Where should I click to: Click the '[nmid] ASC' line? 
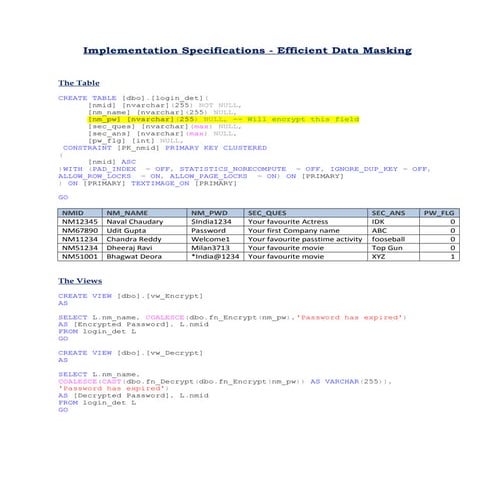(112, 162)
